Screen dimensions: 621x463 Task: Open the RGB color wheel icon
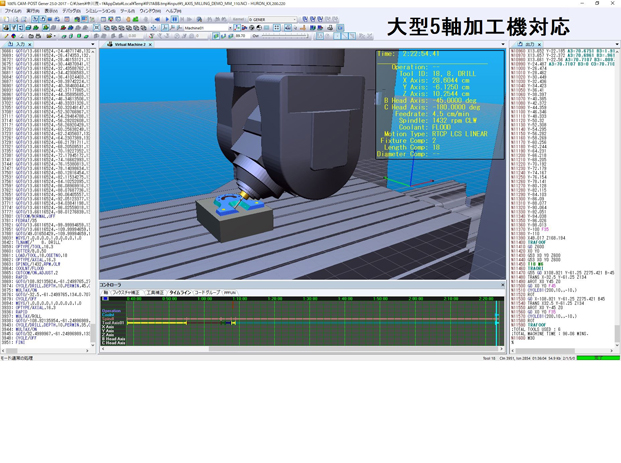(x=13, y=36)
